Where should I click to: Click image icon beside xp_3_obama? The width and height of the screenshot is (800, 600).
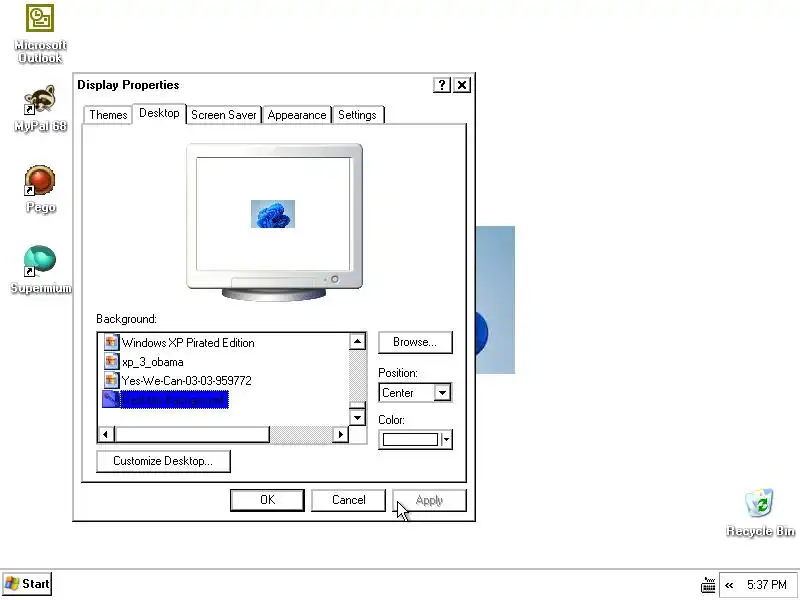(111, 362)
